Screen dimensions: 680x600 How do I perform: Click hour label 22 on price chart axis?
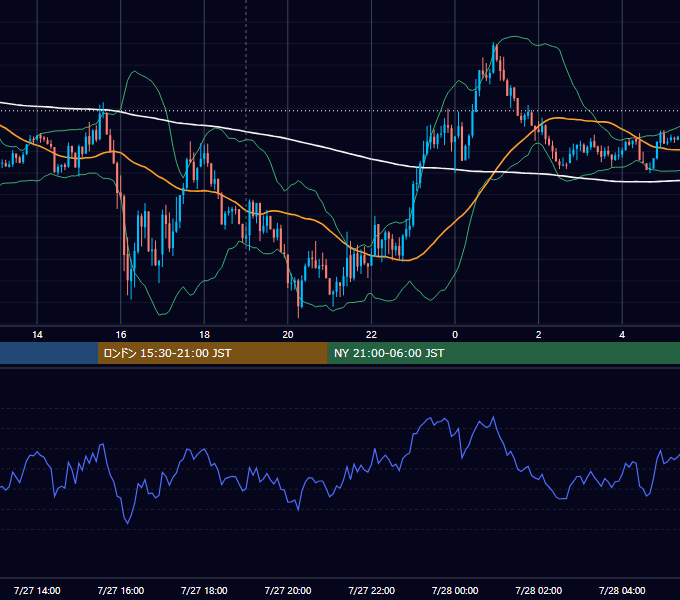(372, 335)
